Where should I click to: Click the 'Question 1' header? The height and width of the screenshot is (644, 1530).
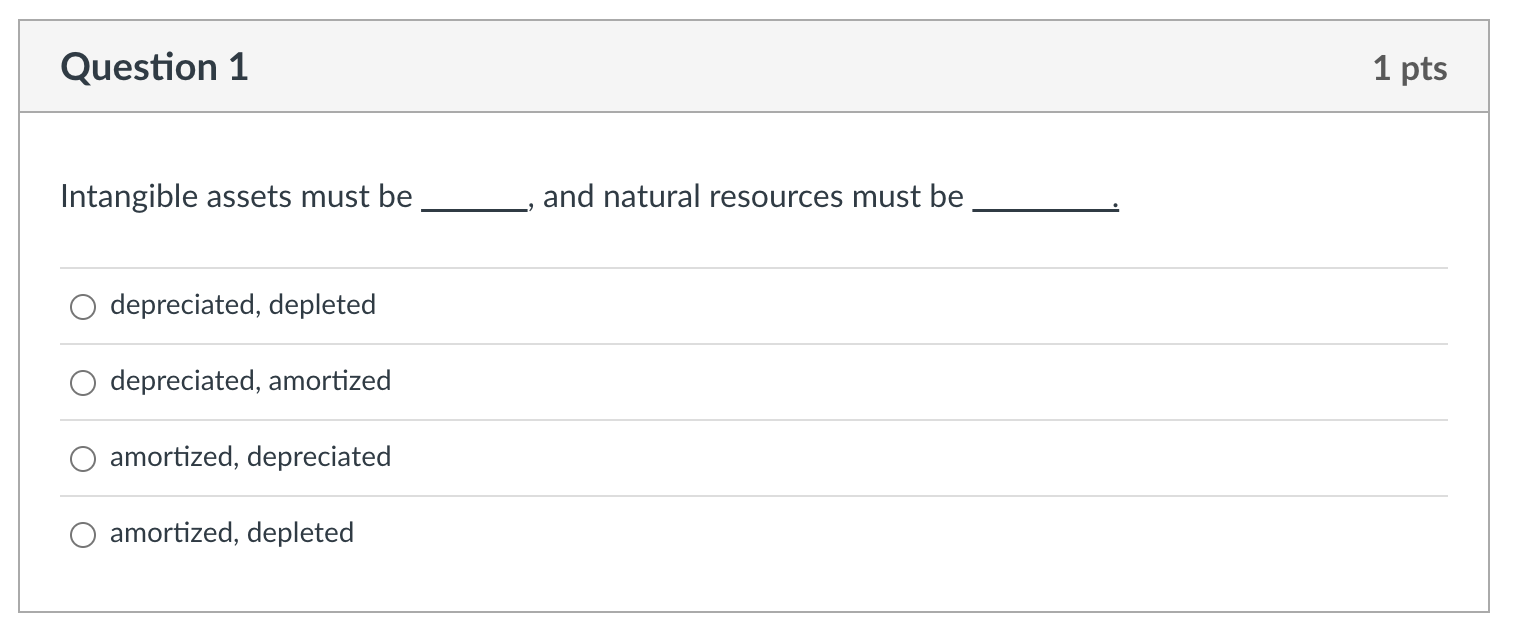pyautogui.click(x=154, y=67)
